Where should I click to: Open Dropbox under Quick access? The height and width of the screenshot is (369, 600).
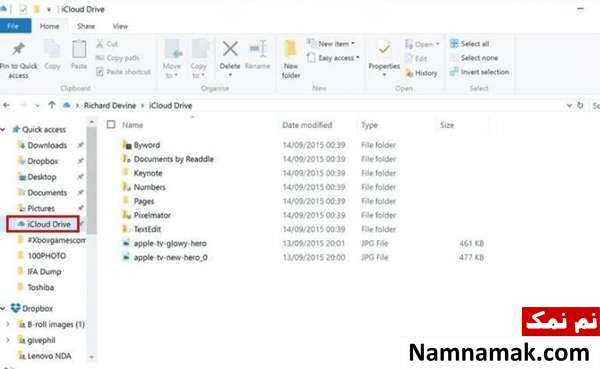[42, 161]
